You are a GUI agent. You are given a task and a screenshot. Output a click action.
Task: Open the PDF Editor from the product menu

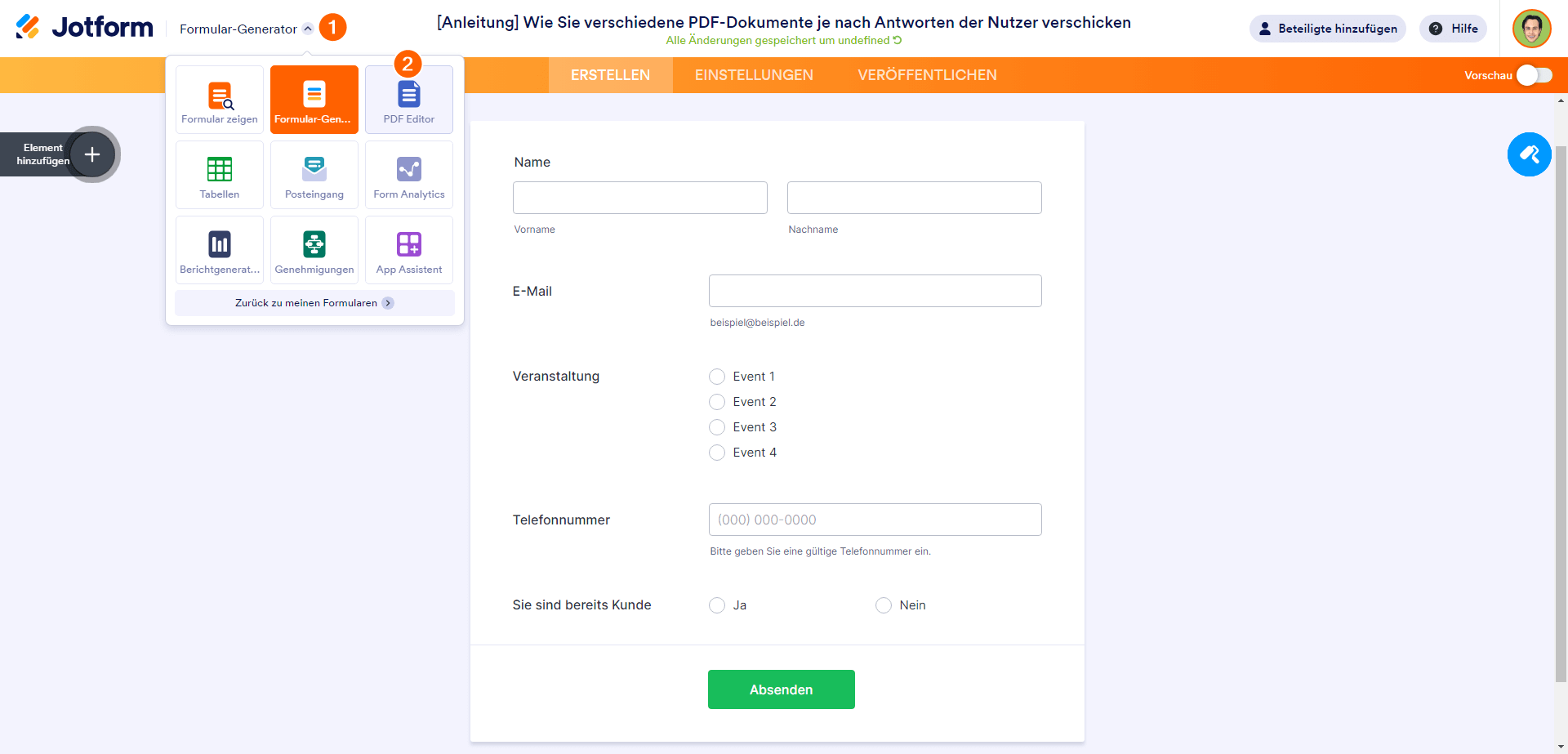(x=408, y=99)
